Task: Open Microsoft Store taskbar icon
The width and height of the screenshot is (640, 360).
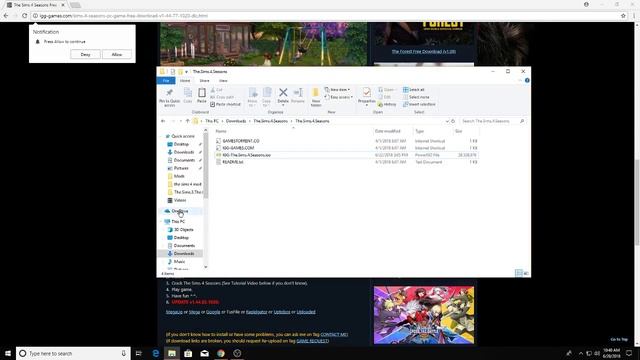Action: 188,353
